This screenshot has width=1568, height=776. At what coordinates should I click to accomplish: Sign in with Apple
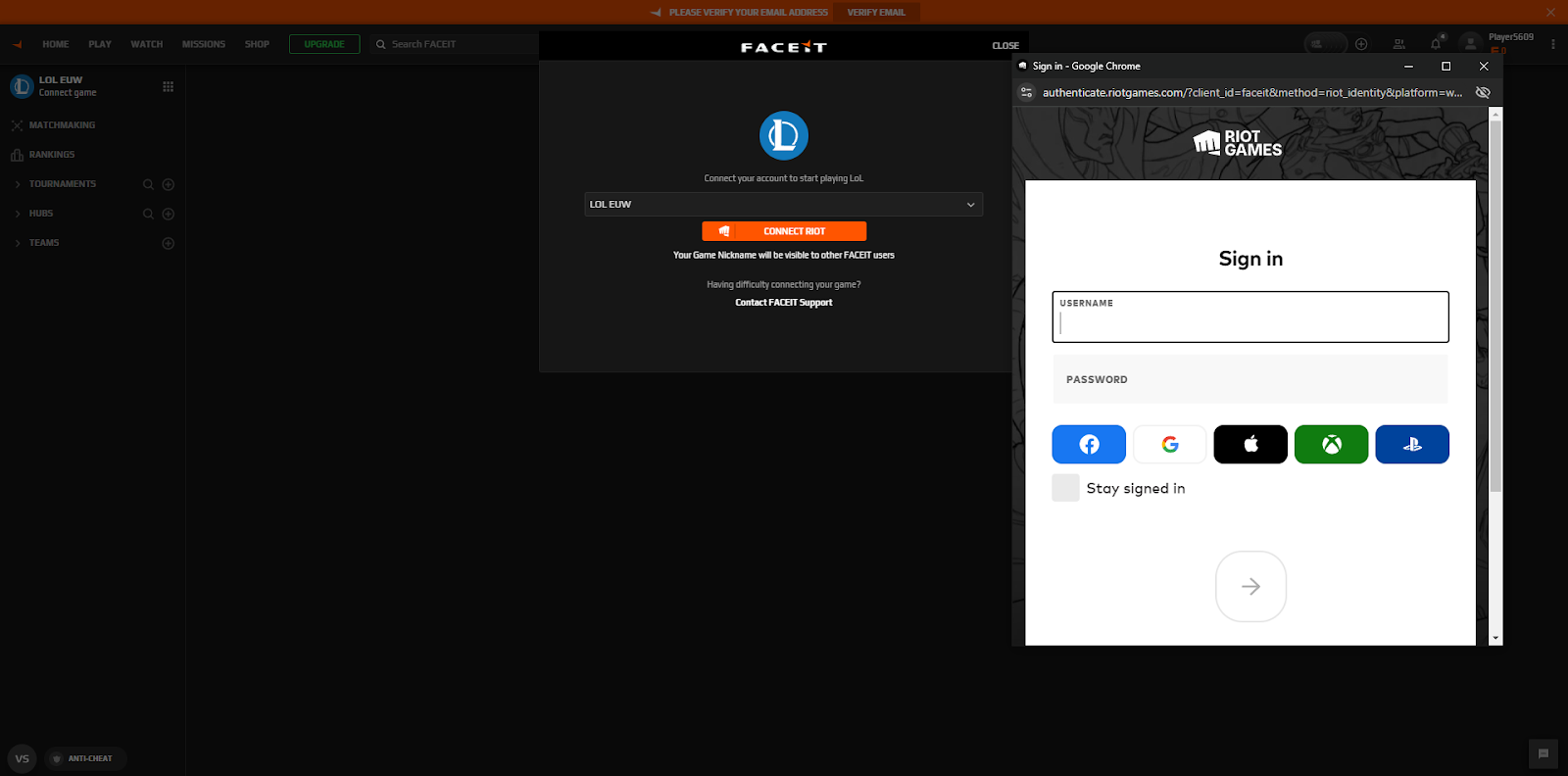pos(1250,445)
